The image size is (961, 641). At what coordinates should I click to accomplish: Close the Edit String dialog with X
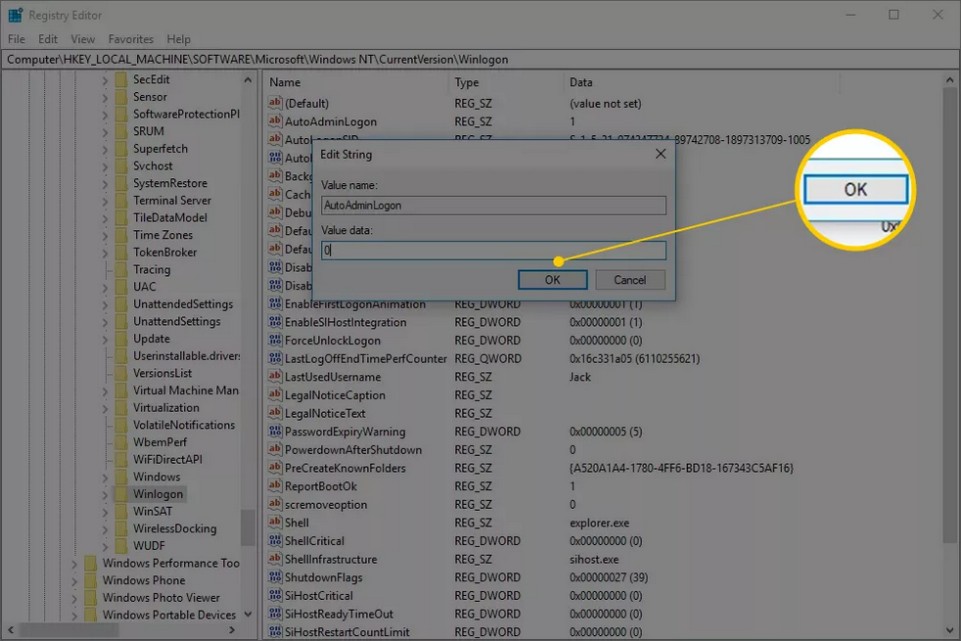pos(660,154)
